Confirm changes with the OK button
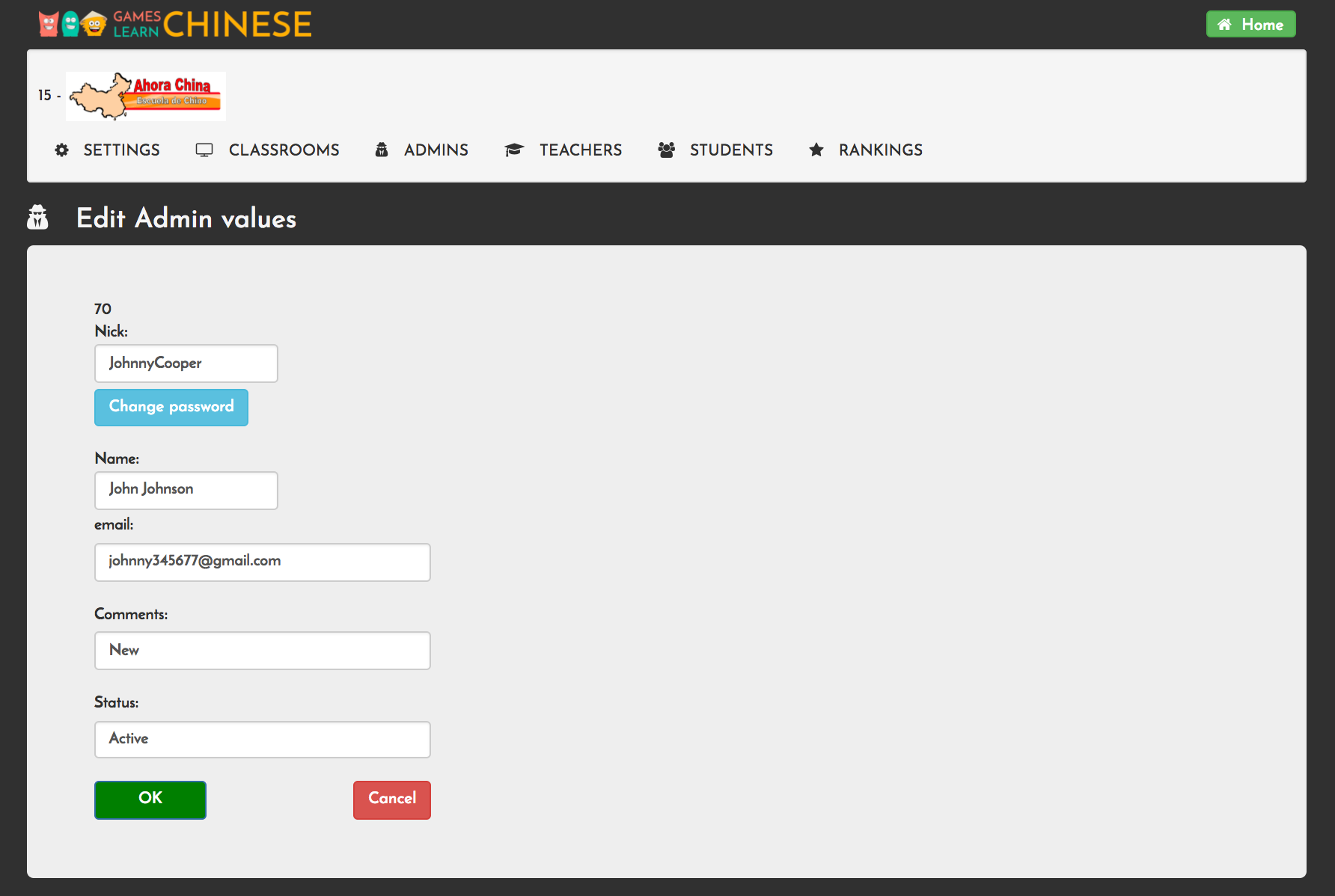 click(150, 800)
